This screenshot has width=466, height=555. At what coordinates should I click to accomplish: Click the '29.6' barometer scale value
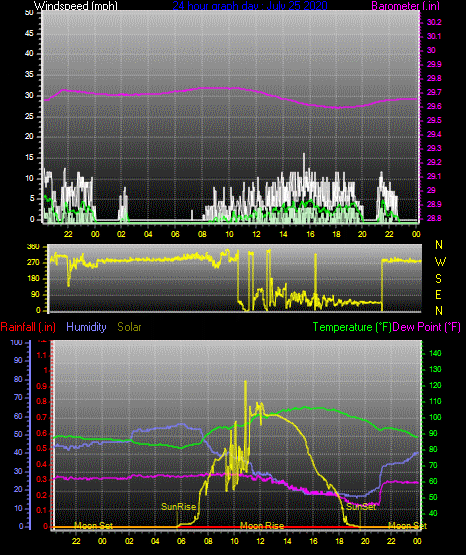(434, 107)
